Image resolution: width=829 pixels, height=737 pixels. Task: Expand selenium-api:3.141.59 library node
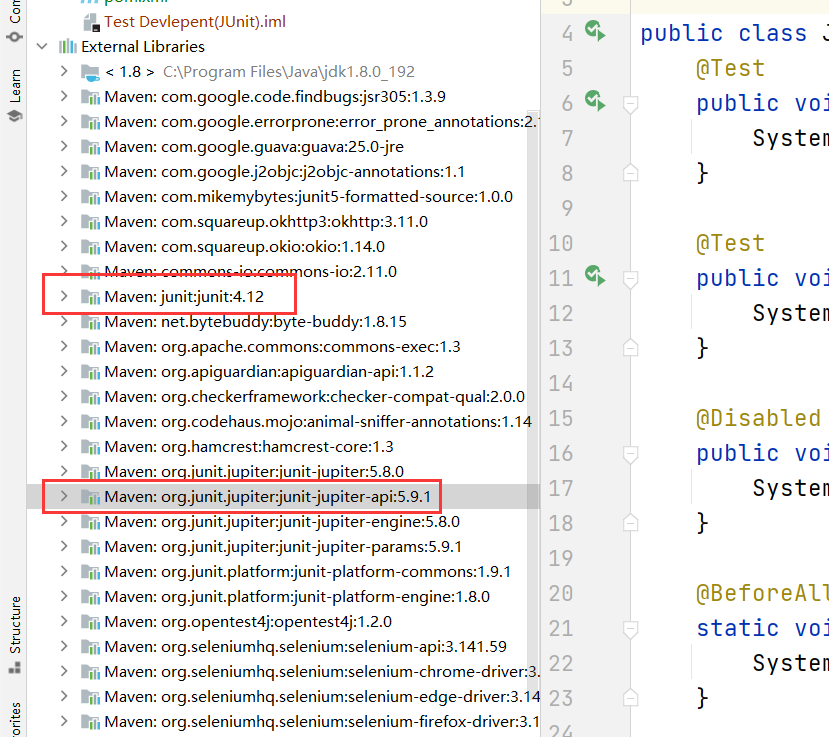pyautogui.click(x=64, y=647)
